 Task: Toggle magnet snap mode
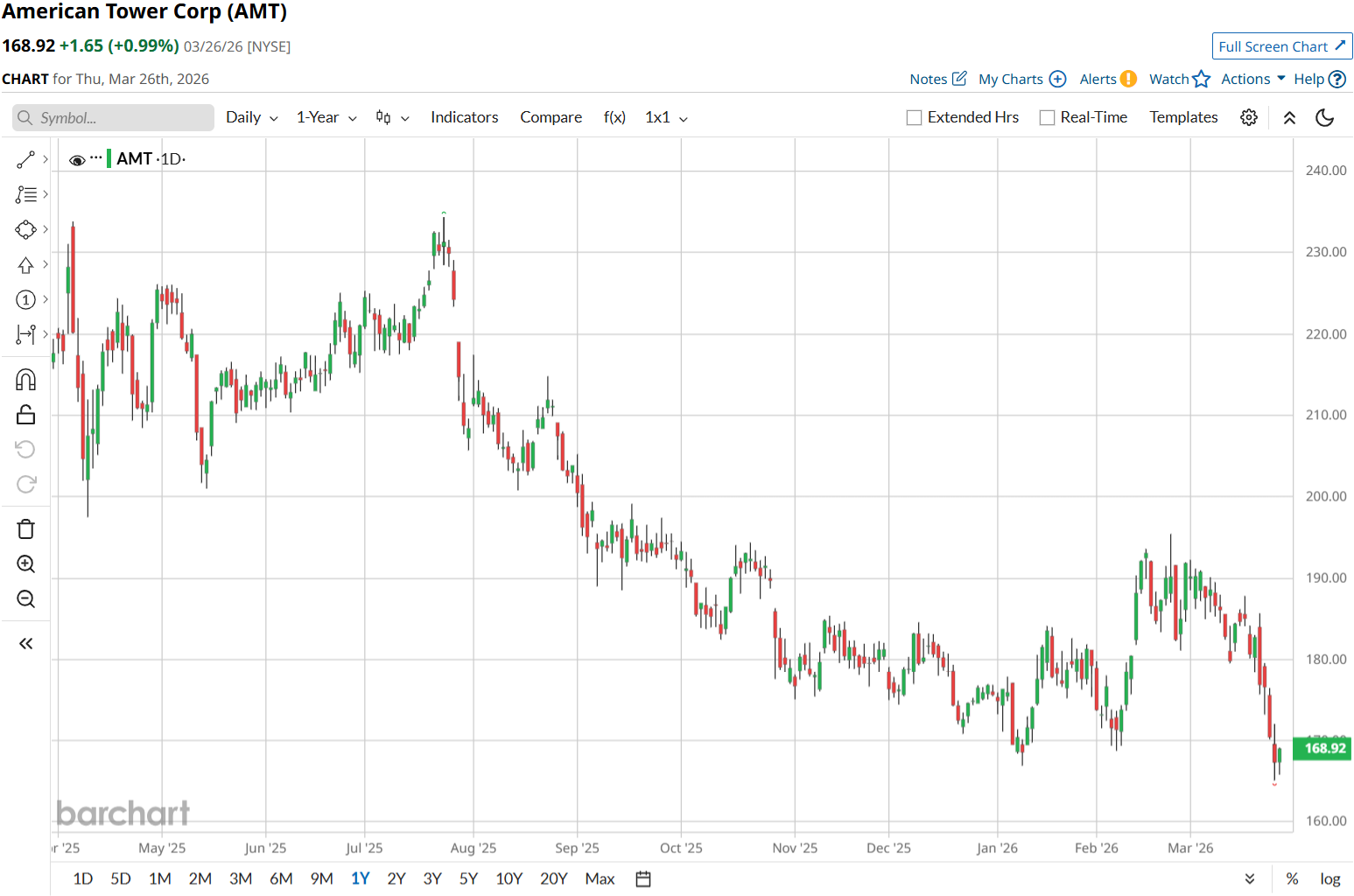coord(25,380)
